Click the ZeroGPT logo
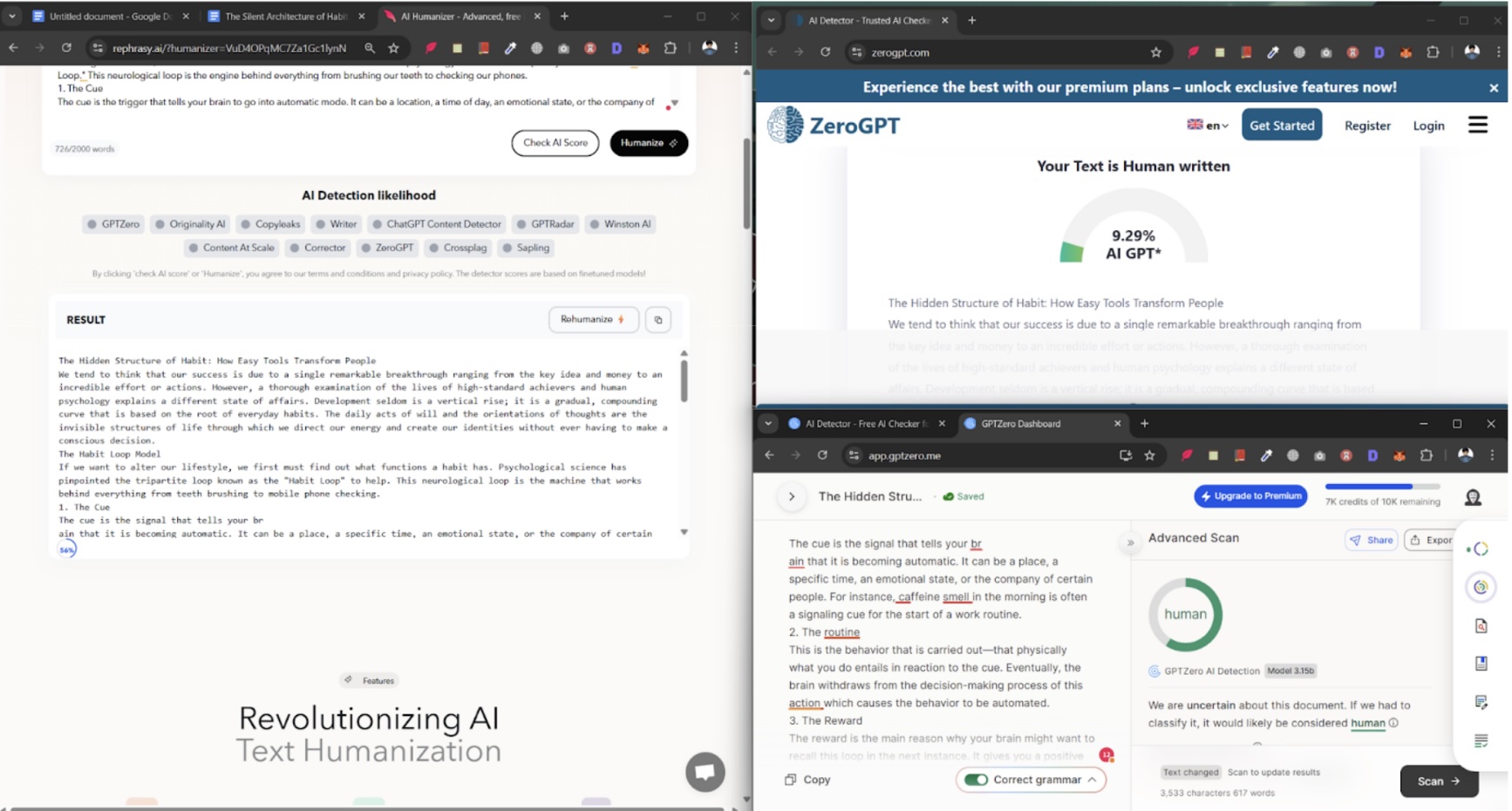 pos(834,125)
